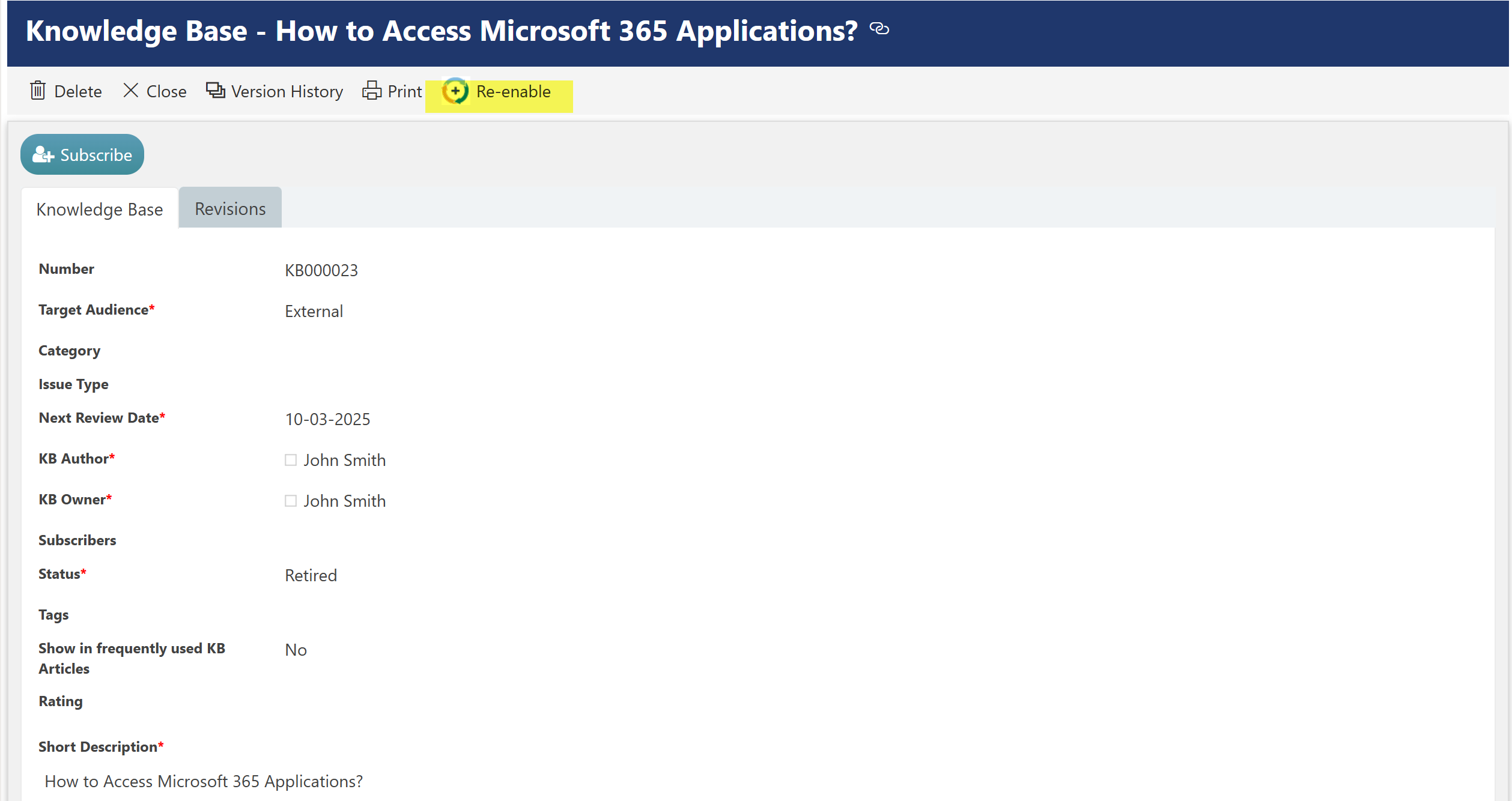1512x801 pixels.
Task: Click the printer Print icon
Action: click(x=372, y=91)
